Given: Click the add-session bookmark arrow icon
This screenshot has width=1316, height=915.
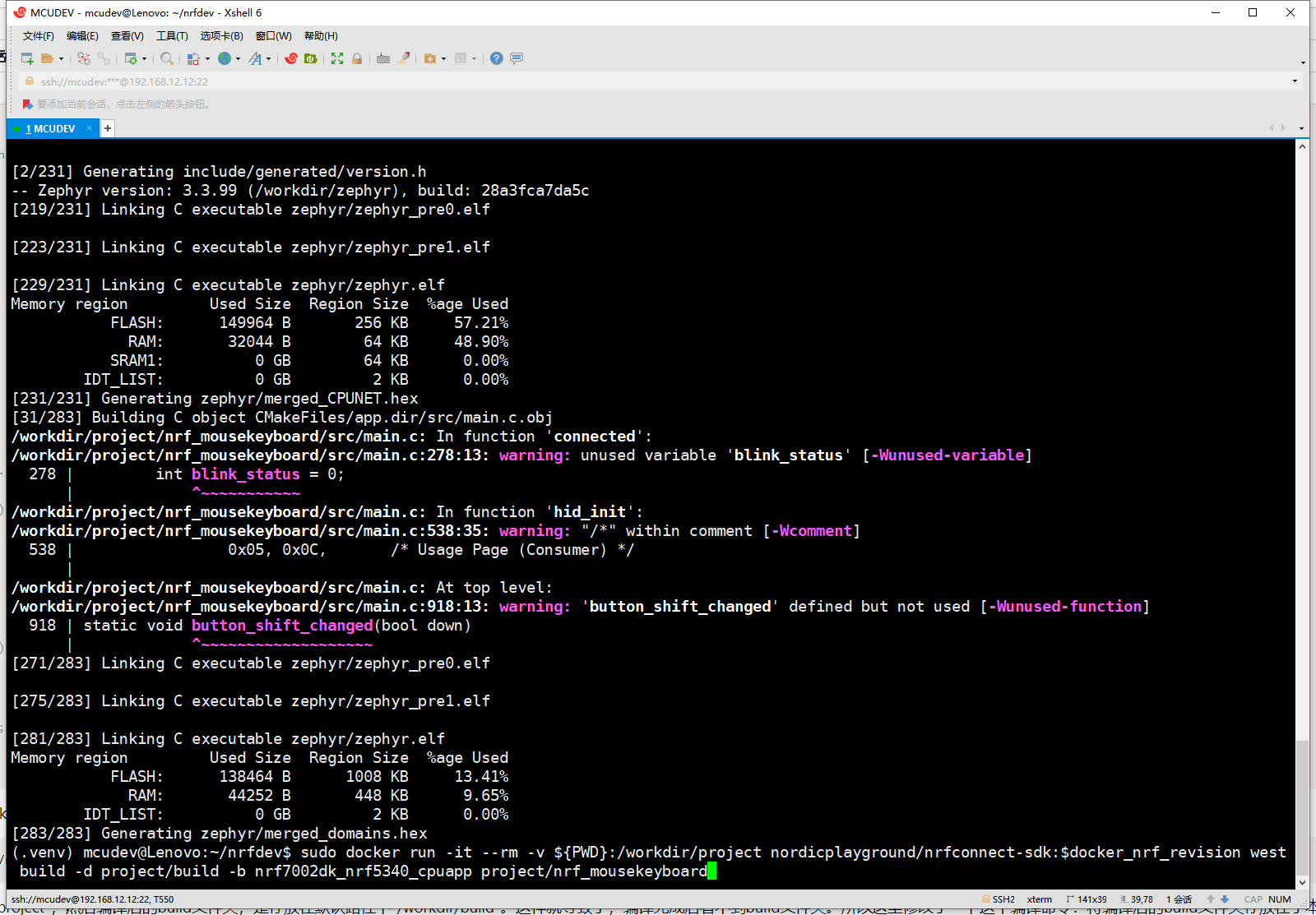Looking at the screenshot, I should (28, 104).
